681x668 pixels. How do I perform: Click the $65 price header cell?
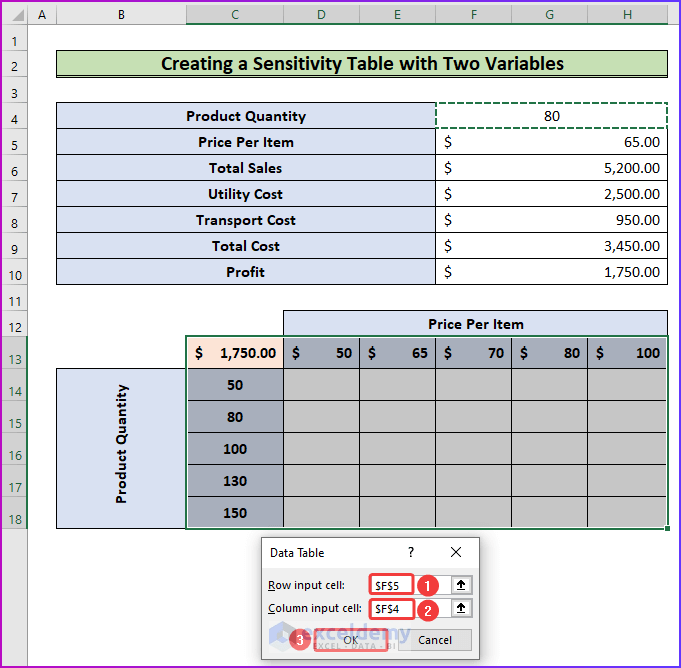pyautogui.click(x=397, y=353)
